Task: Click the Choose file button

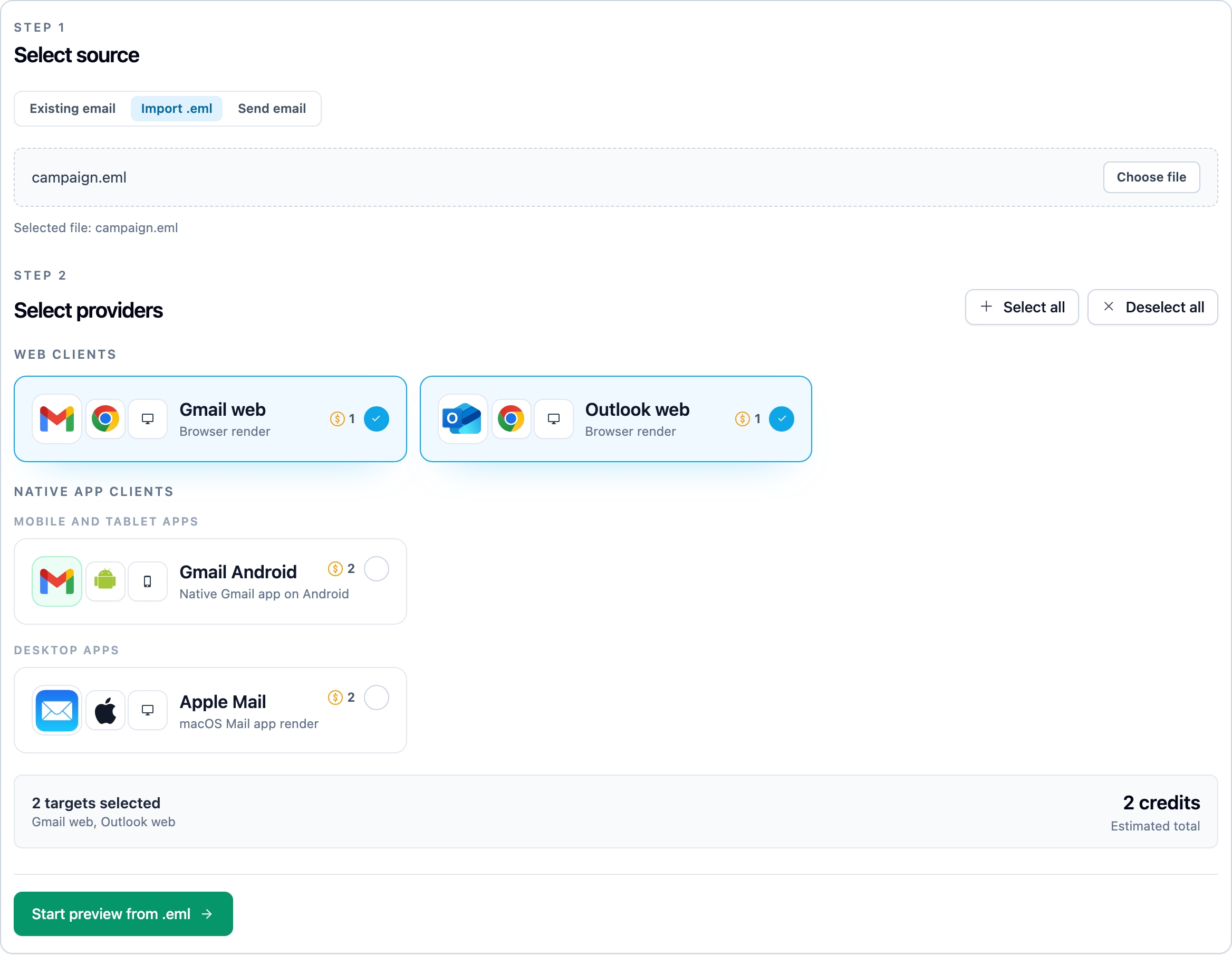Action: point(1151,177)
